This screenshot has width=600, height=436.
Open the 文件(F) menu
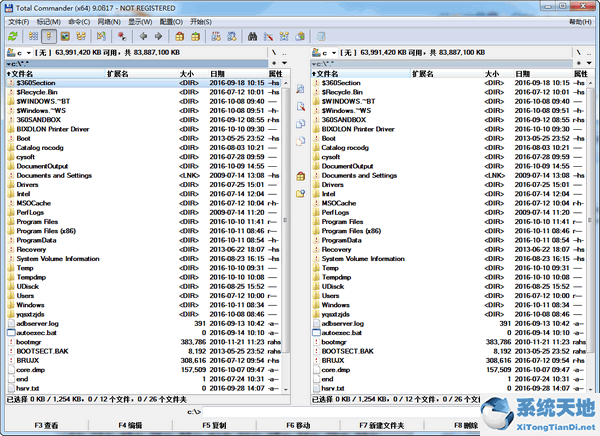(19, 22)
